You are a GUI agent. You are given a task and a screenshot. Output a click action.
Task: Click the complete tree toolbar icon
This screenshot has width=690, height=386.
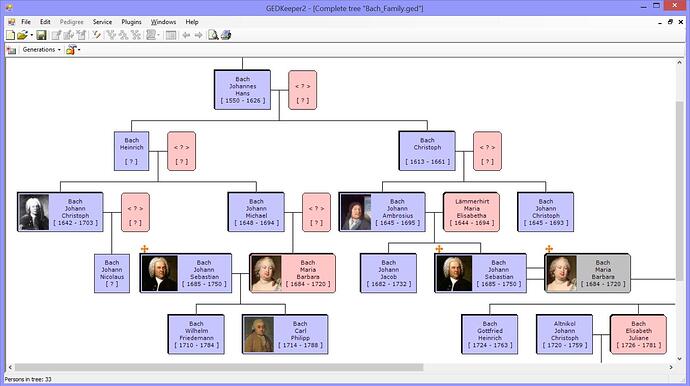[x=136, y=35]
